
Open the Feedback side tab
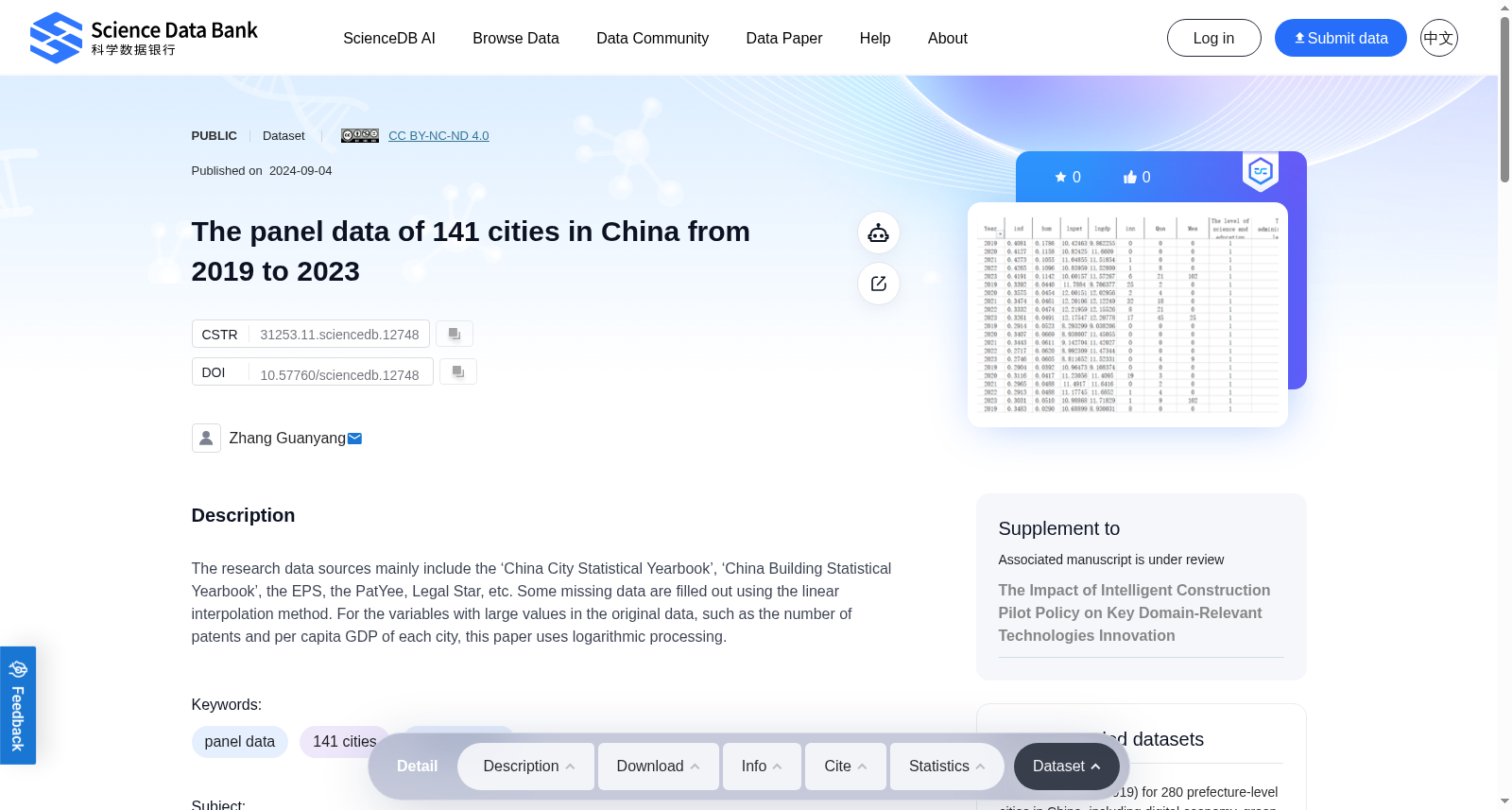18,705
